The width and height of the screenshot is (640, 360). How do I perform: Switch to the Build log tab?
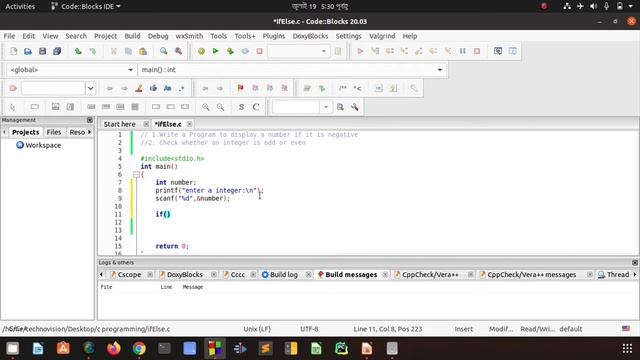tap(284, 275)
